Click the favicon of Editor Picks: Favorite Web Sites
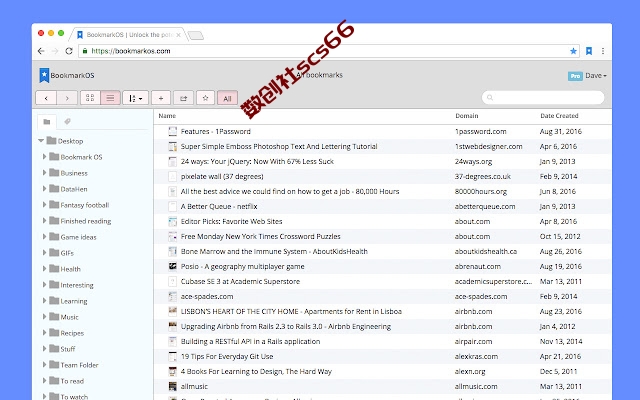Screen dimensions: 640x400 pos(173,221)
